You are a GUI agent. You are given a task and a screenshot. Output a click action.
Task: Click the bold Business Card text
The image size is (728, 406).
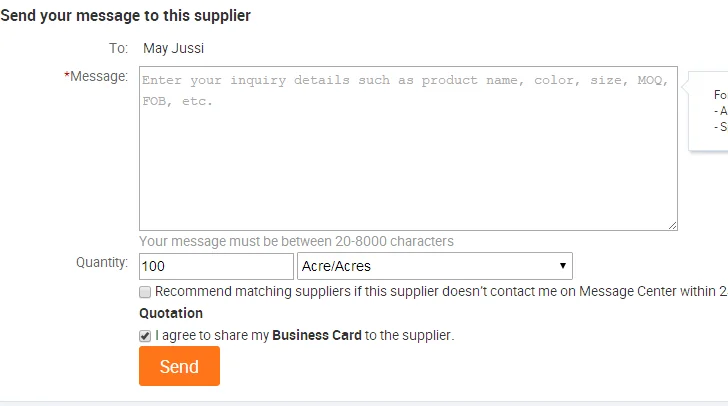[316, 336]
